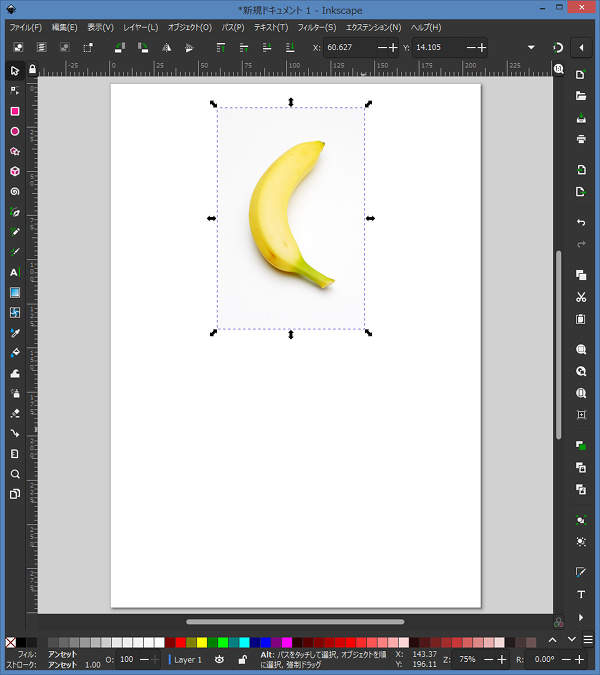600x675 pixels.
Task: Open the エクステンション(N) menu
Action: point(374,28)
